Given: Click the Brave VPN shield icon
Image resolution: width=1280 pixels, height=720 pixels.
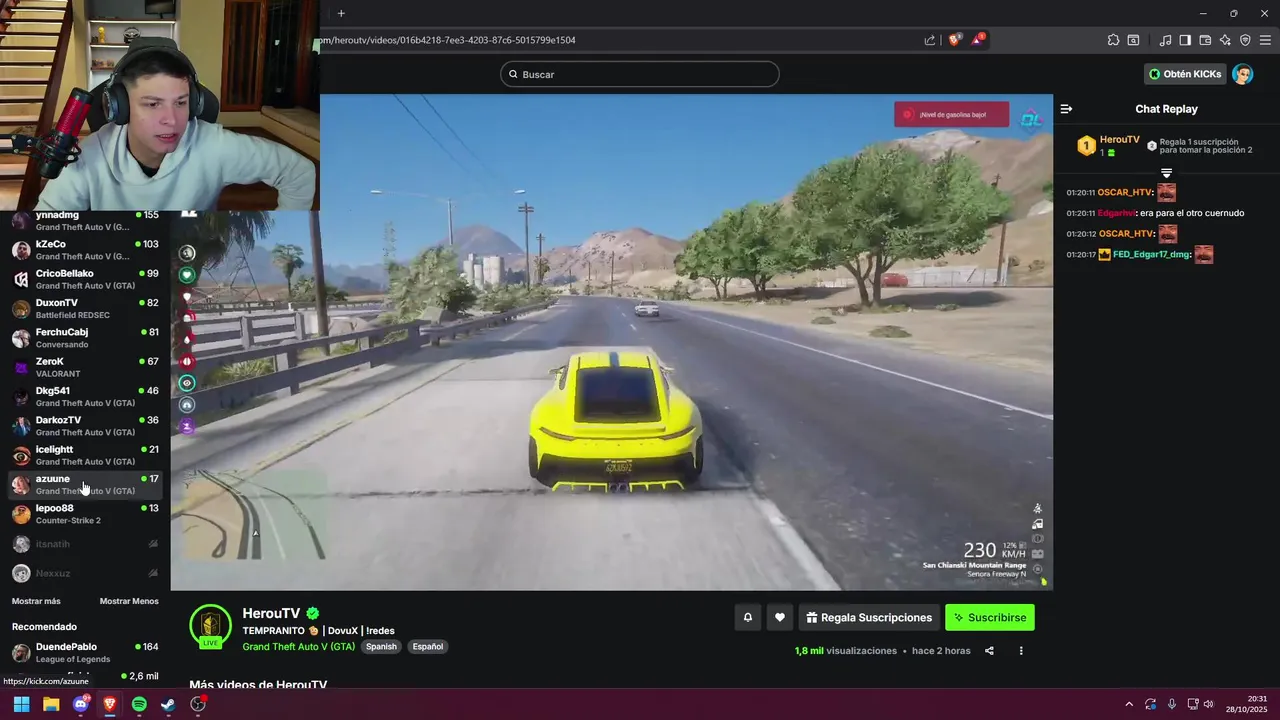Looking at the screenshot, I should coord(1245,40).
